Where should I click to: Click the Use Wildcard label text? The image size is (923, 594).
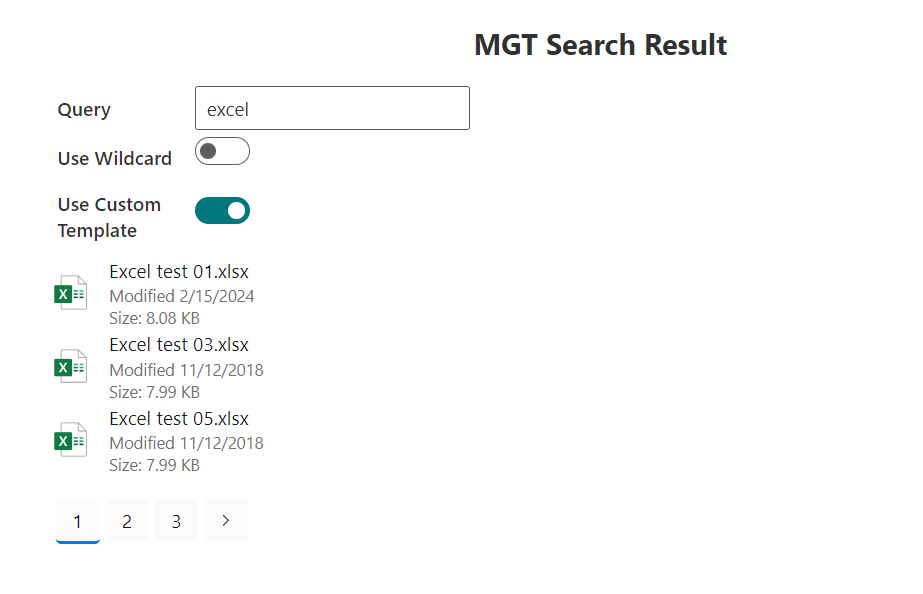tap(114, 158)
